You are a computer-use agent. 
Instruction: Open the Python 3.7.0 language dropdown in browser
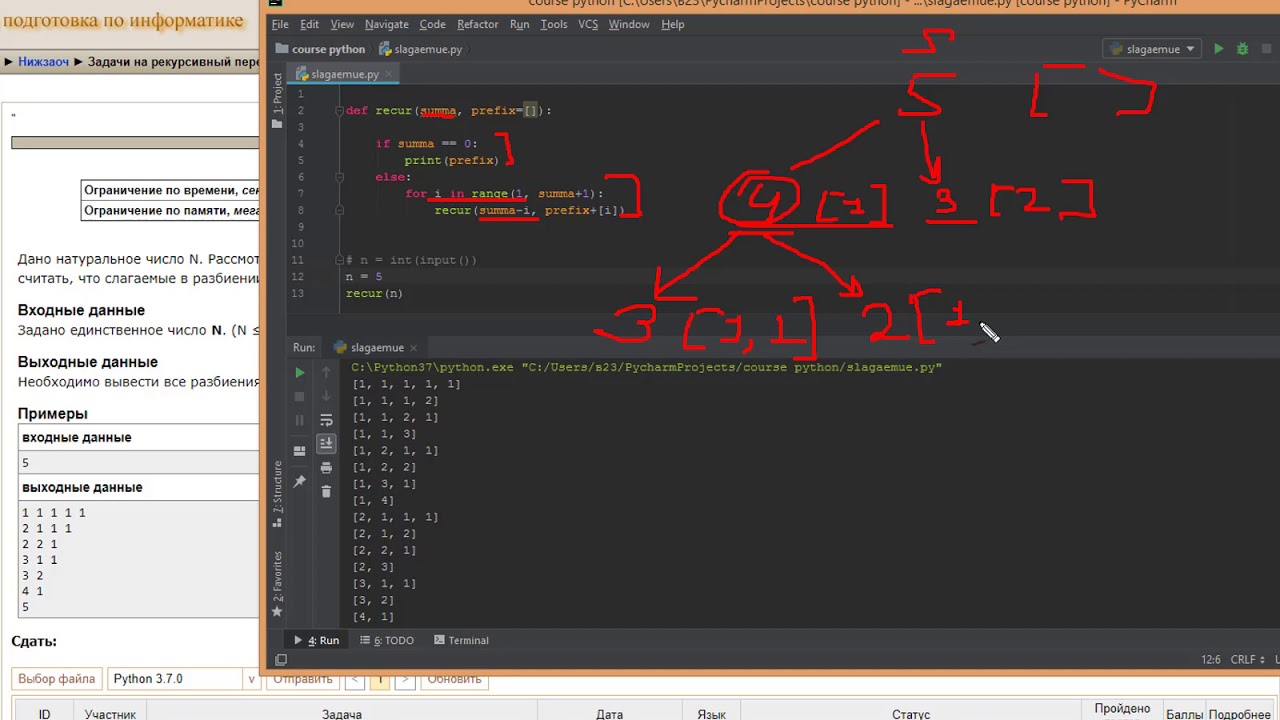(x=183, y=679)
